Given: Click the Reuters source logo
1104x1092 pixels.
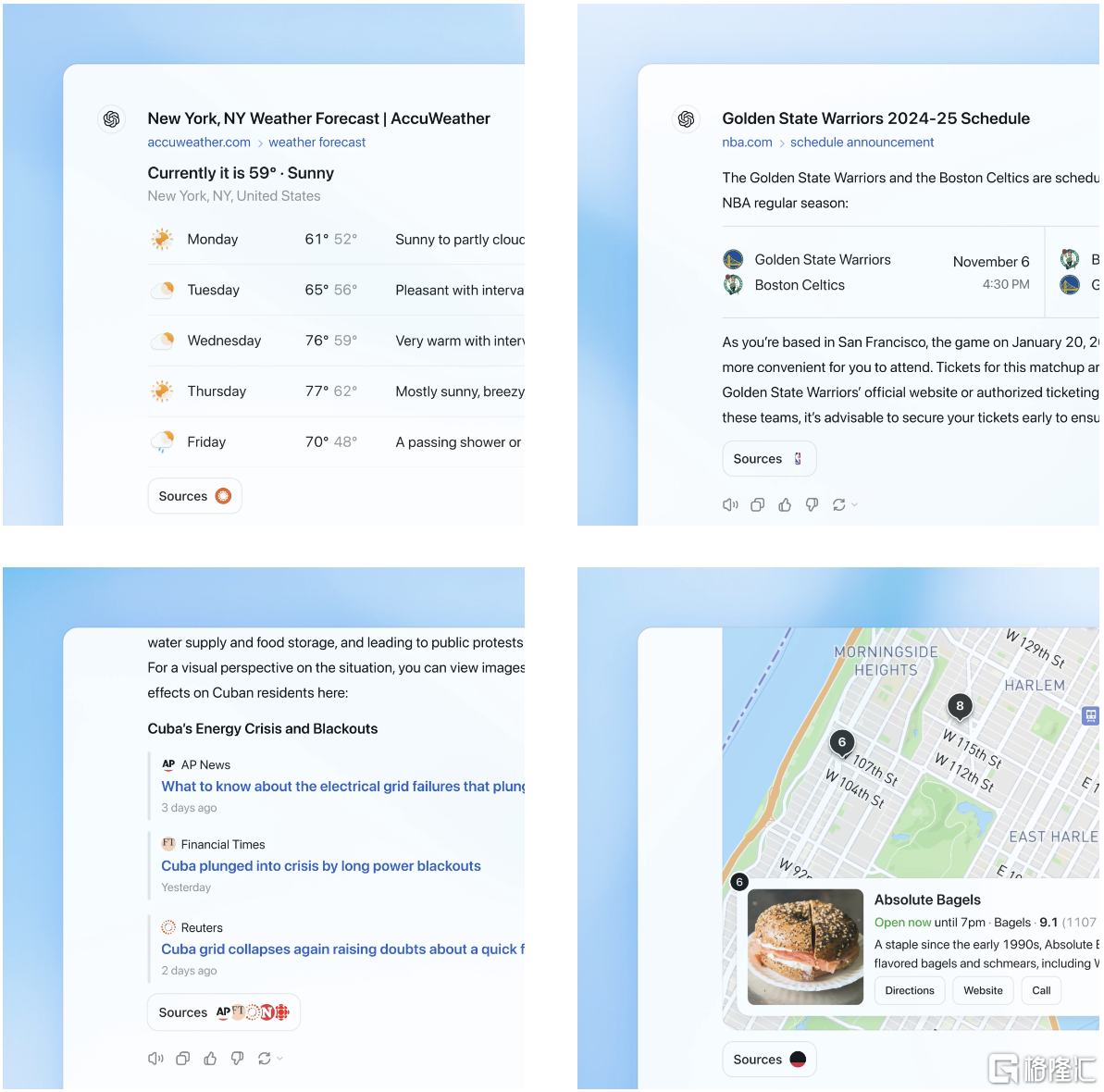Looking at the screenshot, I should coord(168,927).
